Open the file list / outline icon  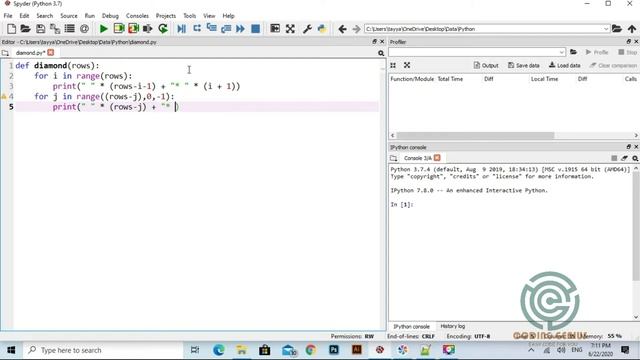click(69, 29)
